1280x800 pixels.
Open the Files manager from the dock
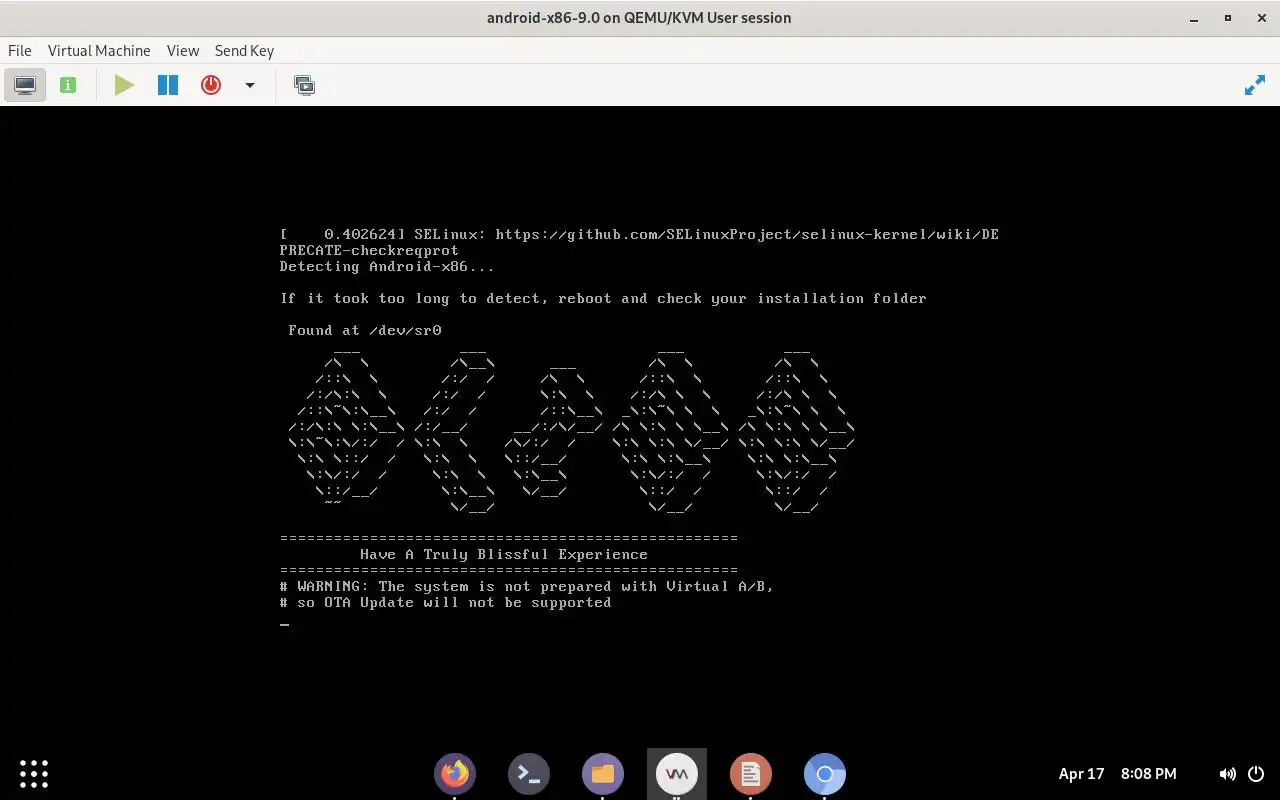(603, 773)
